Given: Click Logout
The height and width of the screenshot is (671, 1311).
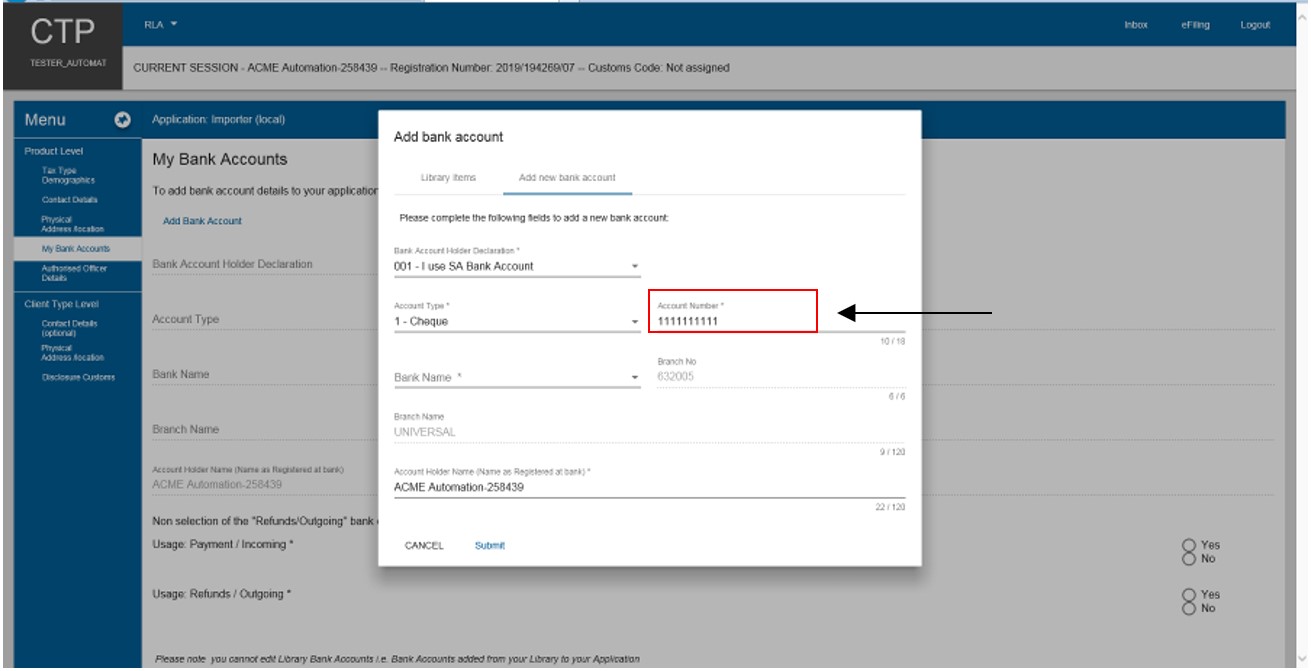Looking at the screenshot, I should (x=1255, y=25).
